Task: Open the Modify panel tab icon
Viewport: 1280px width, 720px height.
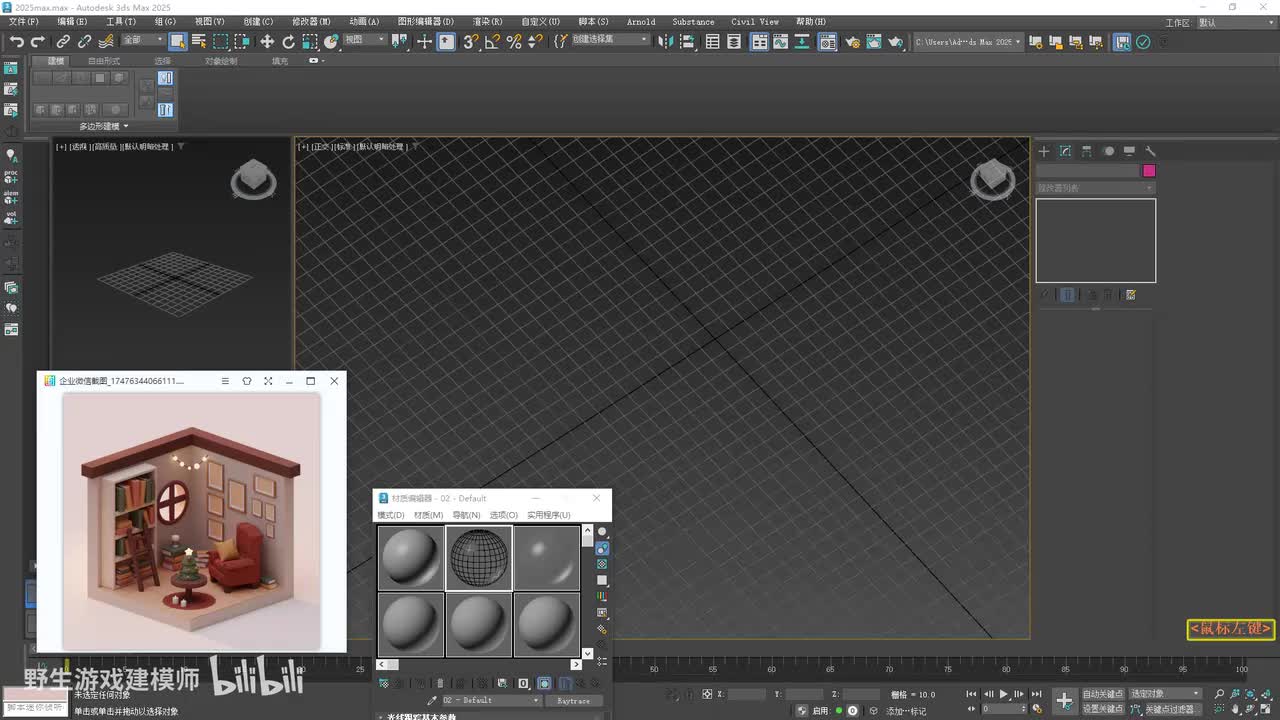Action: (x=1065, y=151)
